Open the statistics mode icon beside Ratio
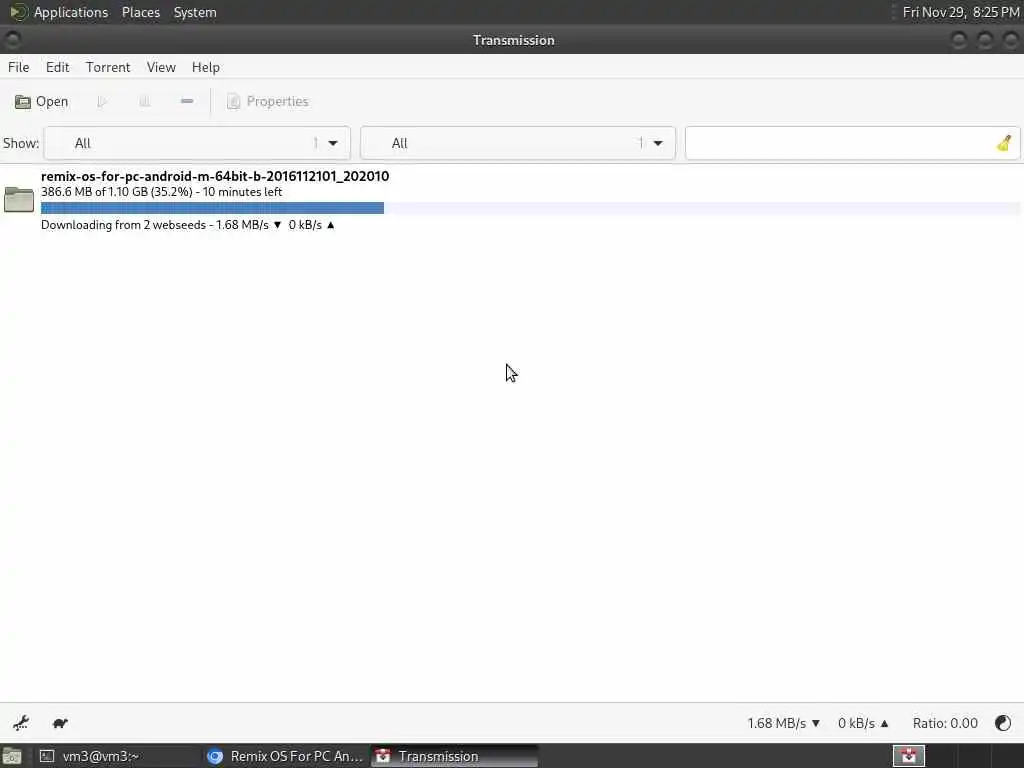 coord(1003,723)
